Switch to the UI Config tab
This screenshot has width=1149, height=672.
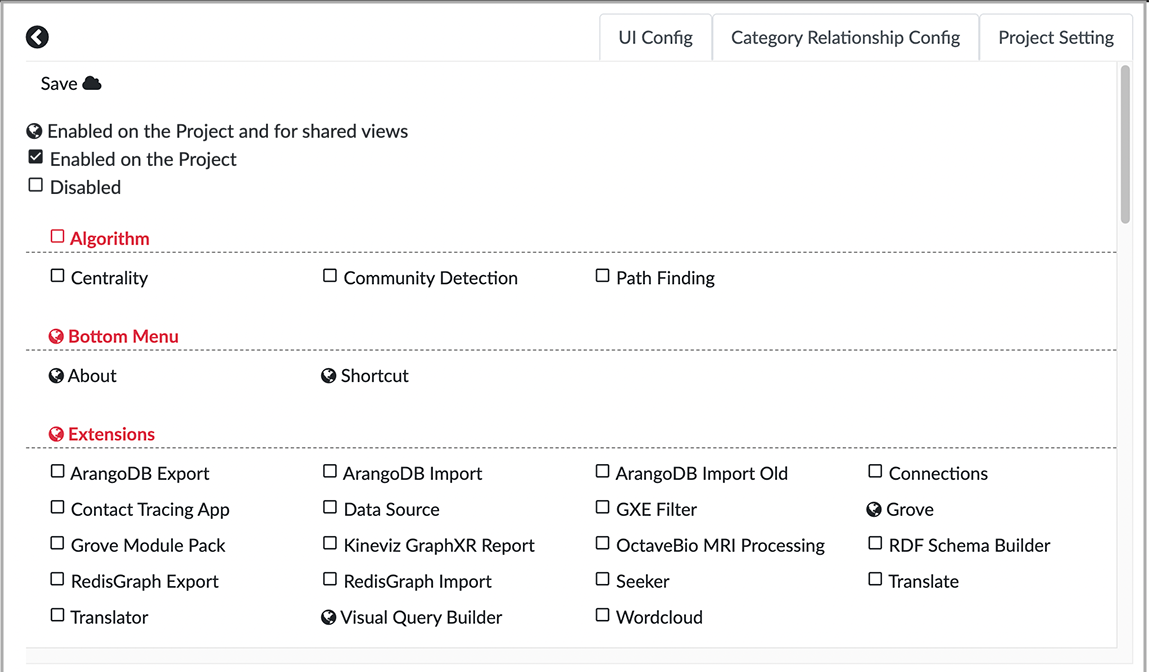(655, 37)
